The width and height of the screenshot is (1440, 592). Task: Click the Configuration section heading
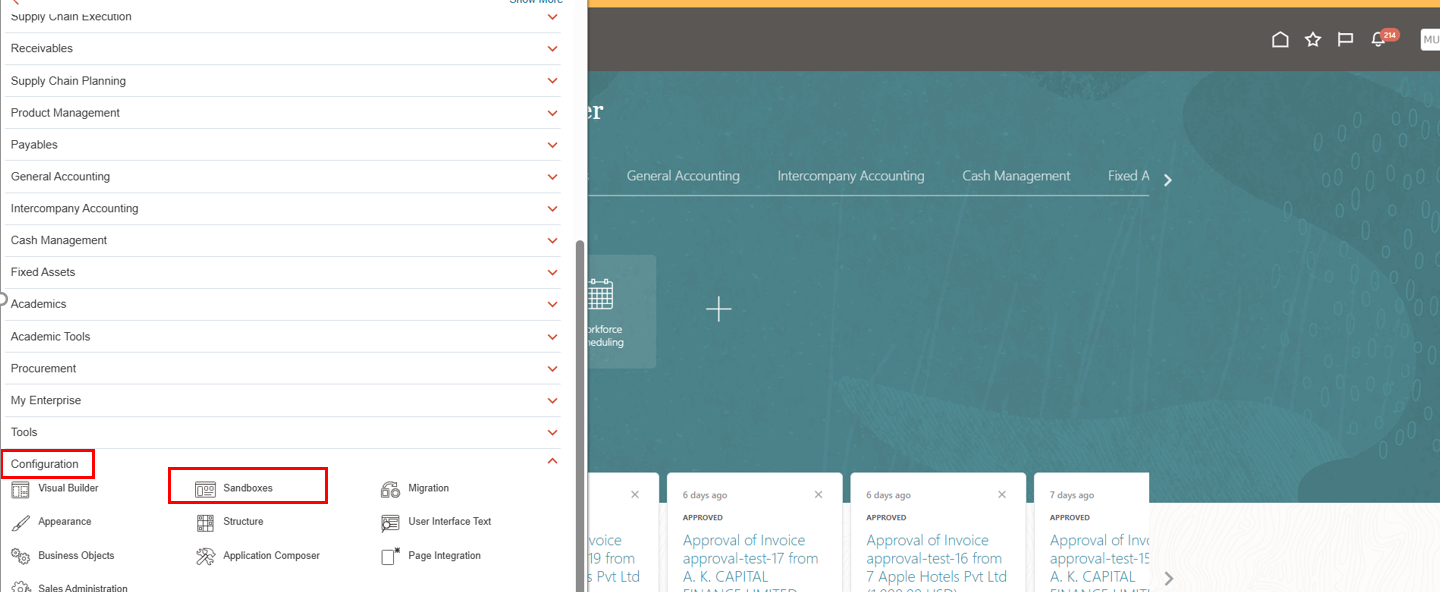(x=45, y=464)
